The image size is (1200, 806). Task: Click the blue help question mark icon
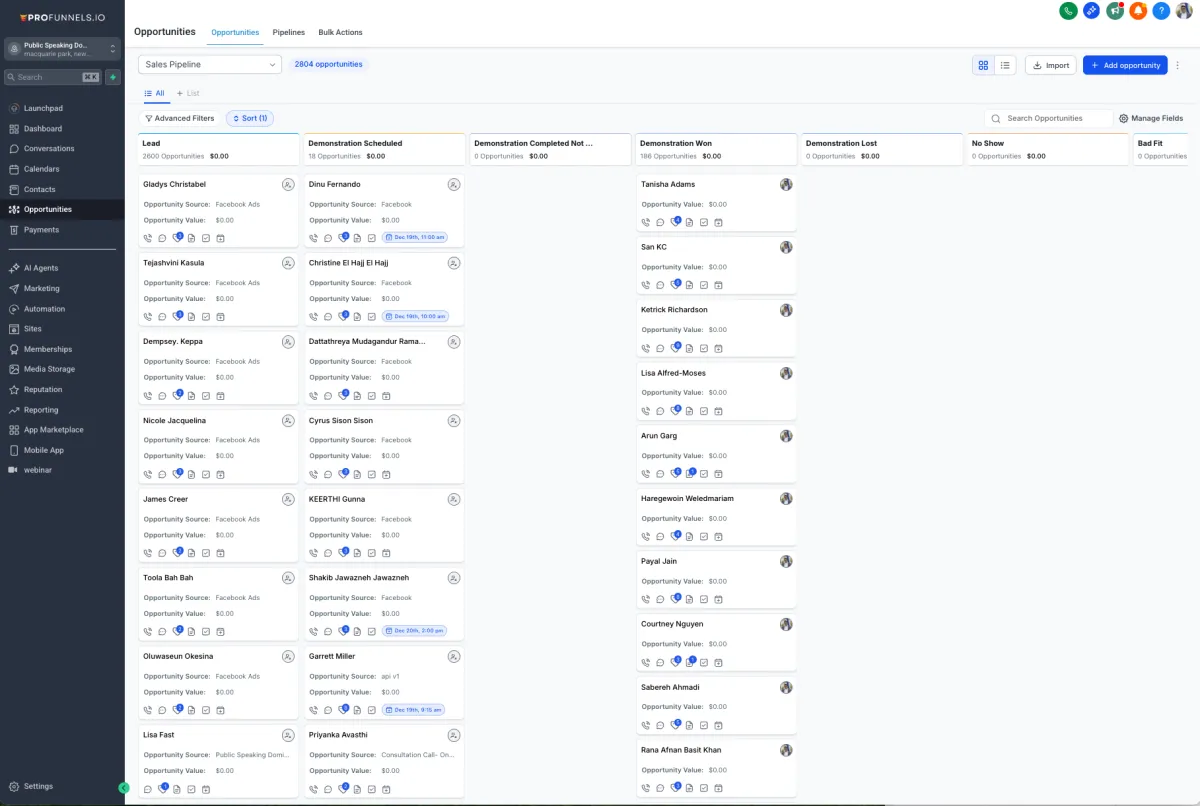tap(1161, 11)
